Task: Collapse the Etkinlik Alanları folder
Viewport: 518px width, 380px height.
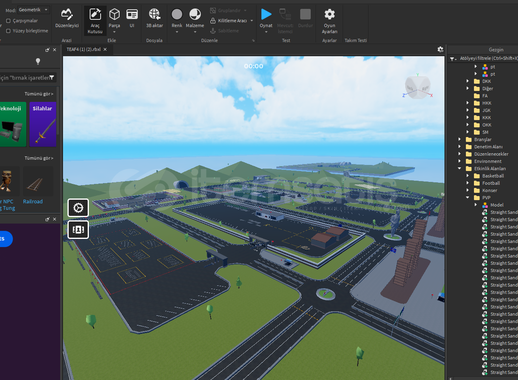Action: click(x=460, y=168)
